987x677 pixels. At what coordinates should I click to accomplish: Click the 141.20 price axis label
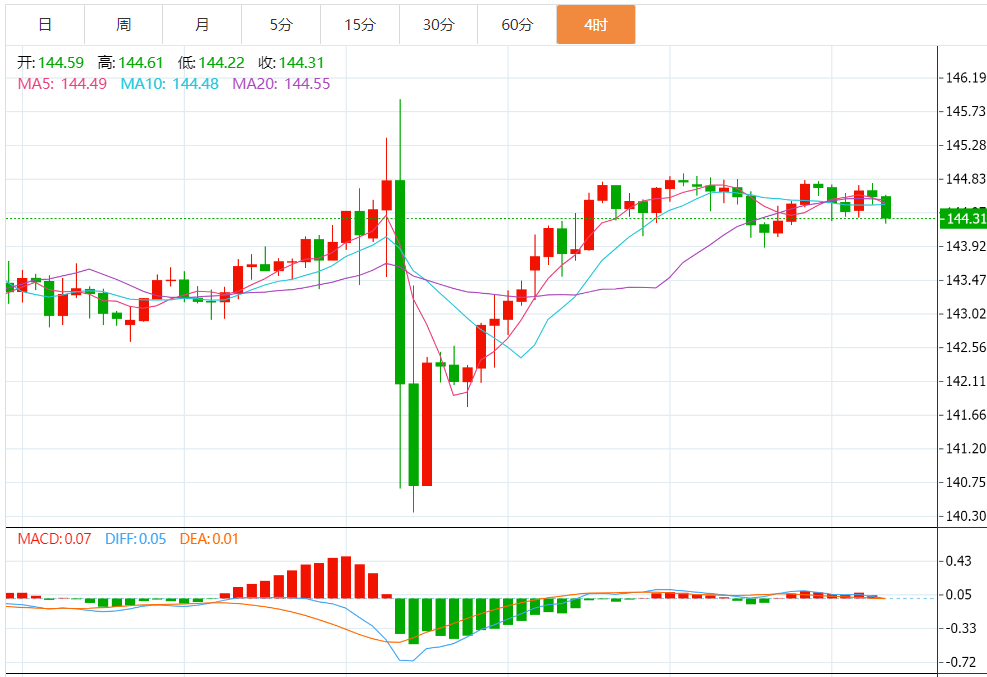pos(966,449)
